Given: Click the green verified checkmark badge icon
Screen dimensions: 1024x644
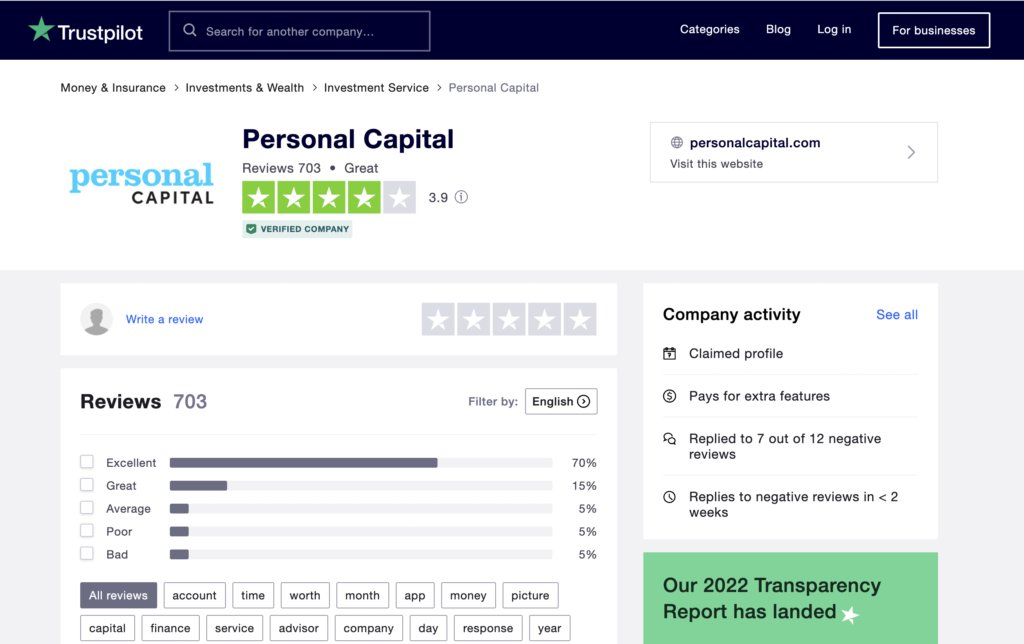Looking at the screenshot, I should [251, 229].
